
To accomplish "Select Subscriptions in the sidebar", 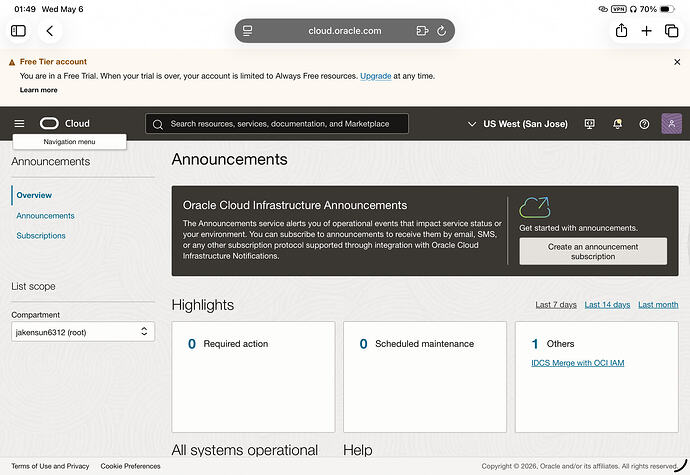I will click(x=41, y=236).
